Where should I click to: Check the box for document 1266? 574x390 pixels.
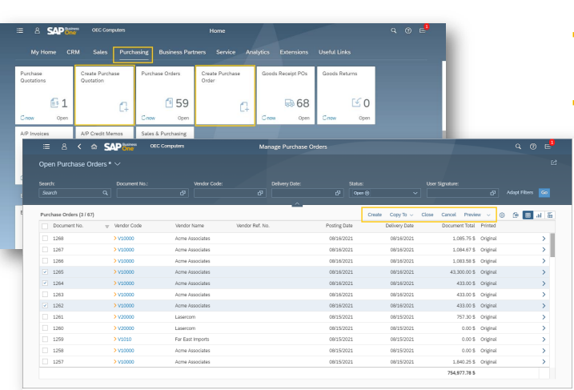click(45, 261)
